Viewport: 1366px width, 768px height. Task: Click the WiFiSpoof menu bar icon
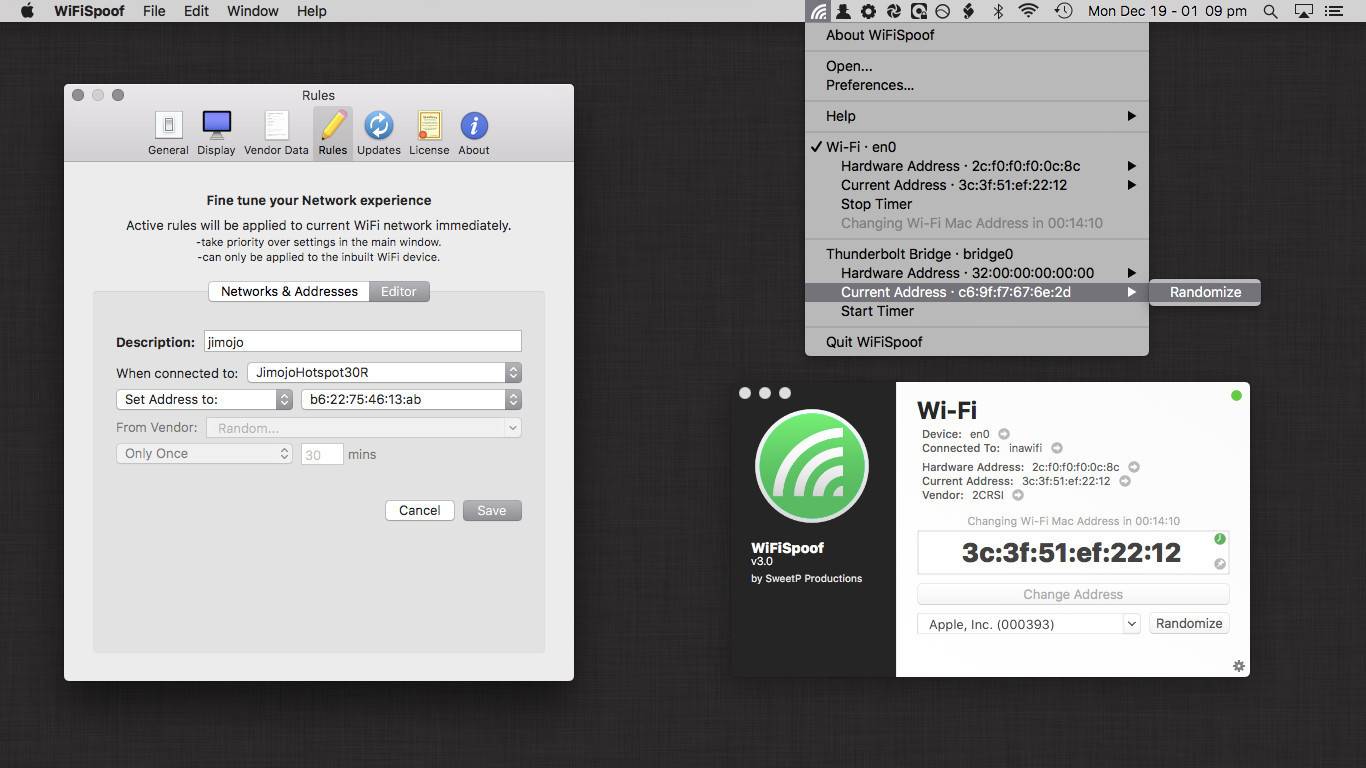[x=819, y=11]
